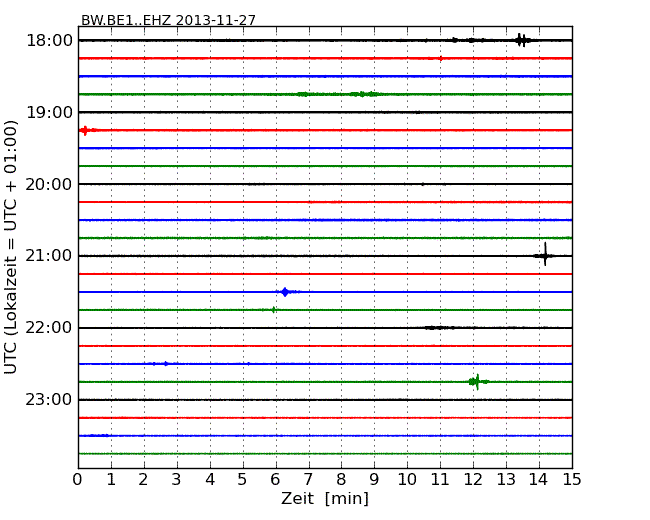Click x-axis tick label 1
650x520 pixels.
(x=111, y=480)
